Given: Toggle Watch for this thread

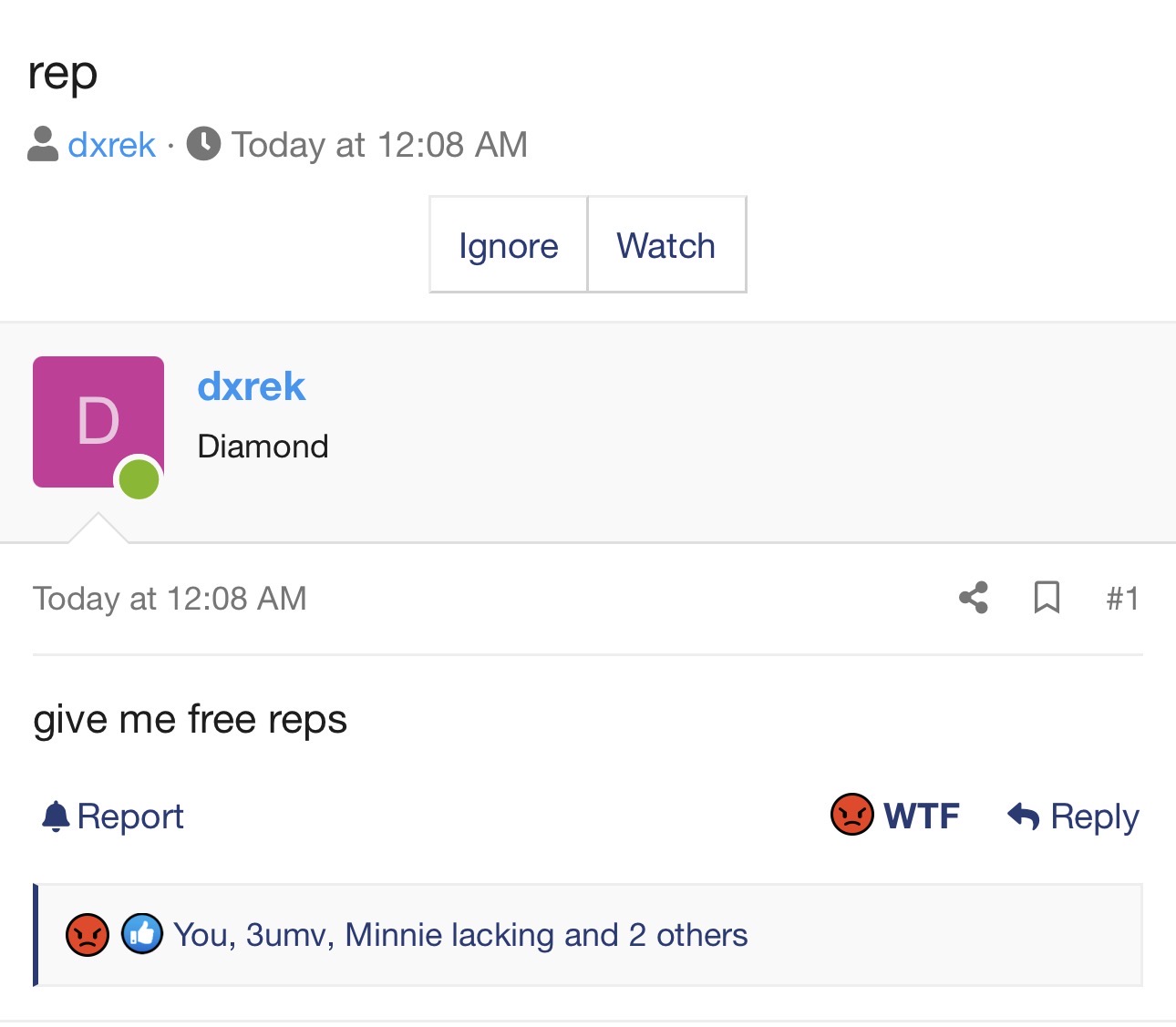Looking at the screenshot, I should (666, 245).
